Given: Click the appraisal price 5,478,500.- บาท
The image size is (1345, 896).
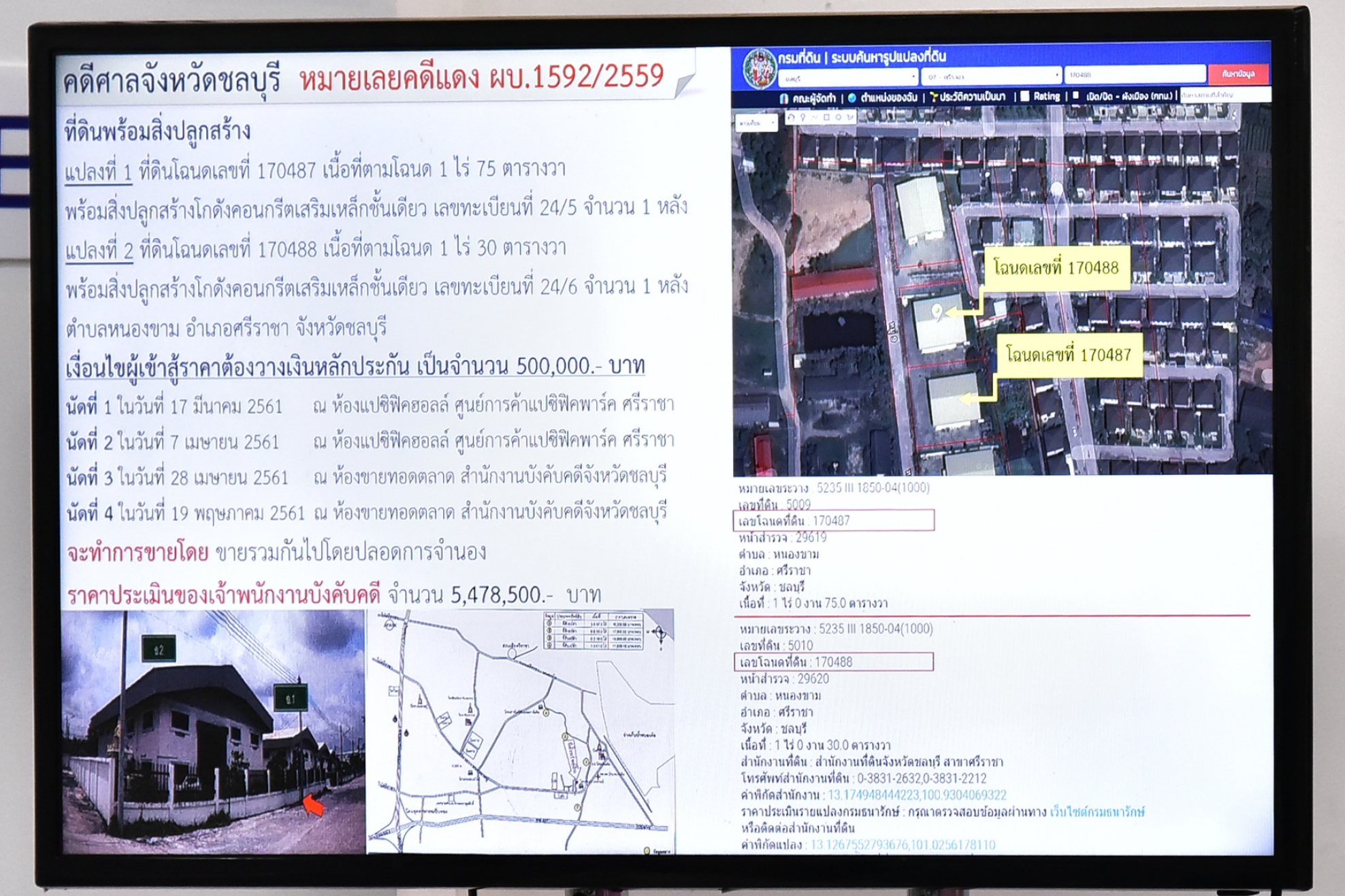Looking at the screenshot, I should click(526, 595).
